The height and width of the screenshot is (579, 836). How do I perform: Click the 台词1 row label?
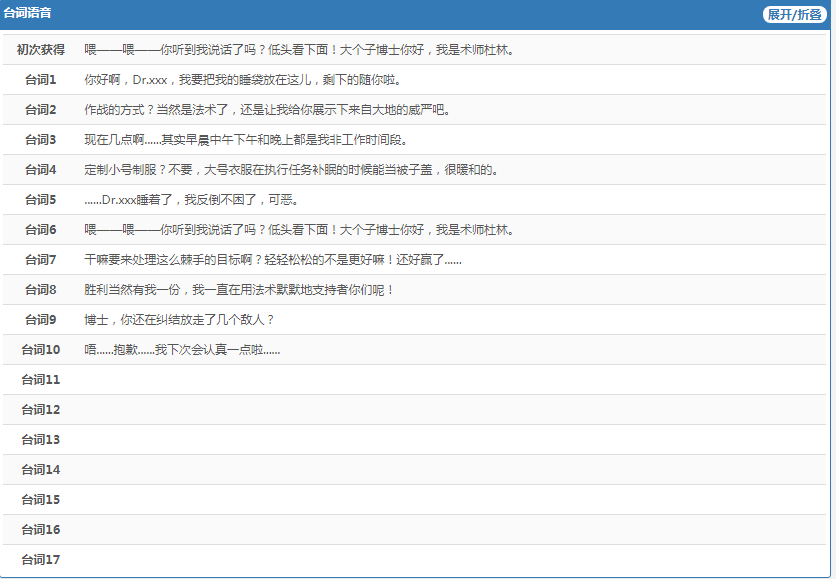click(x=41, y=80)
